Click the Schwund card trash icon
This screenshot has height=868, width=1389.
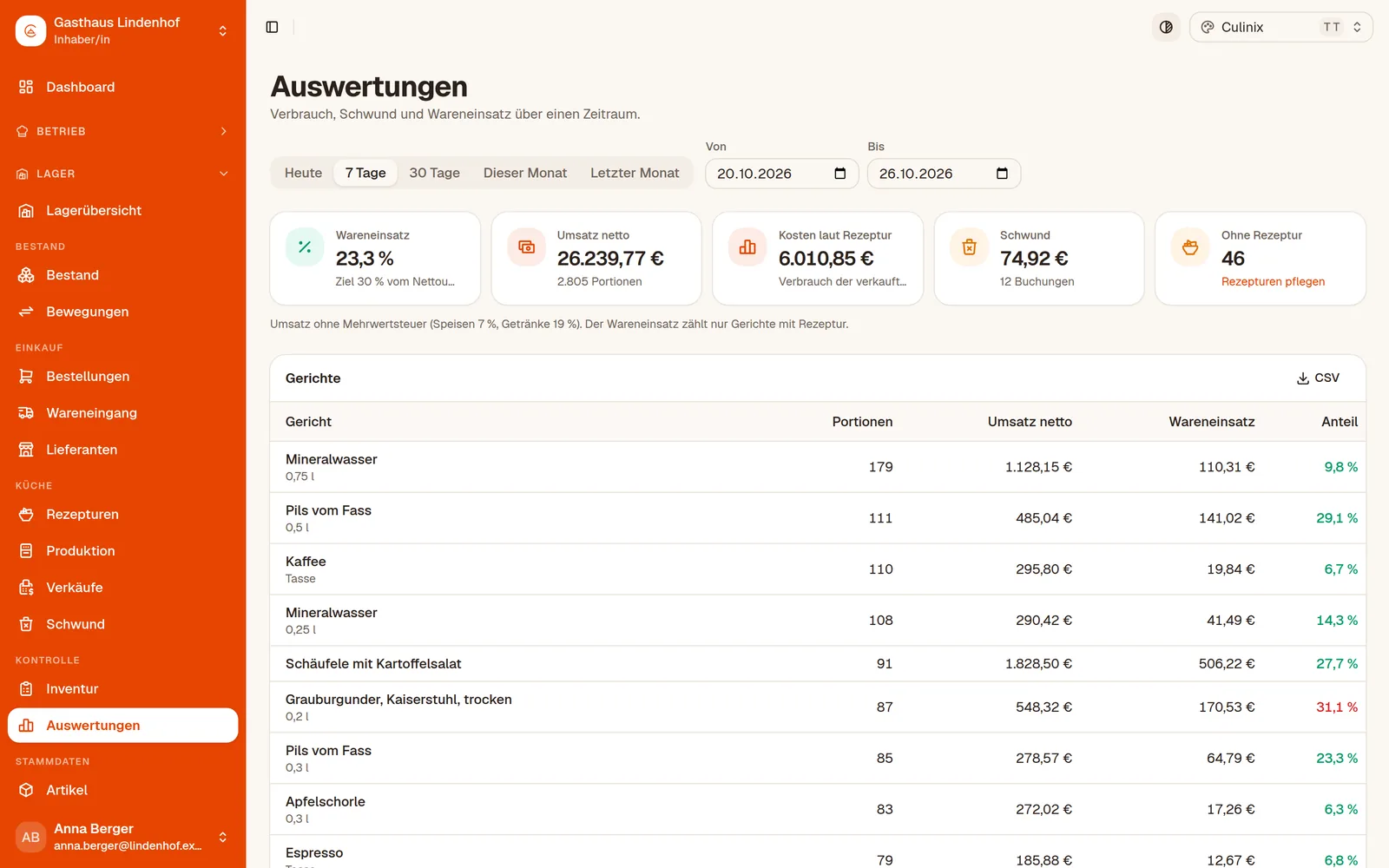(969, 247)
